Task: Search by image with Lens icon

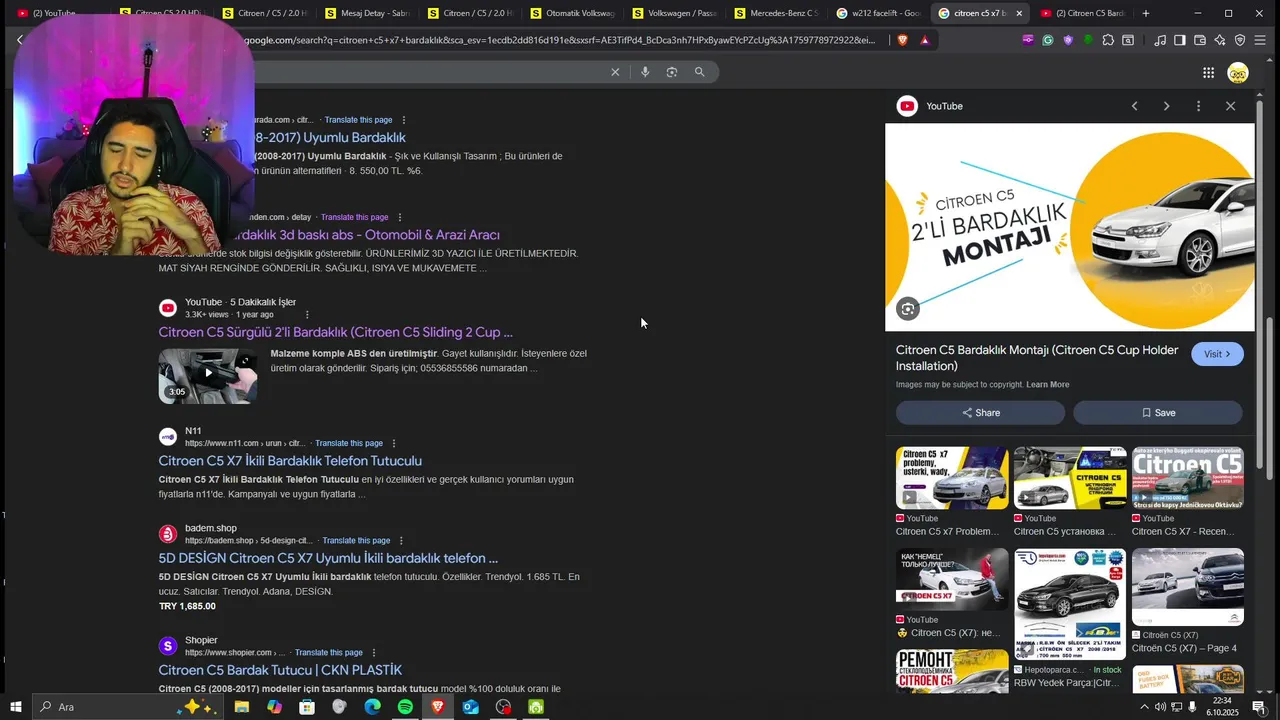Action: click(672, 72)
